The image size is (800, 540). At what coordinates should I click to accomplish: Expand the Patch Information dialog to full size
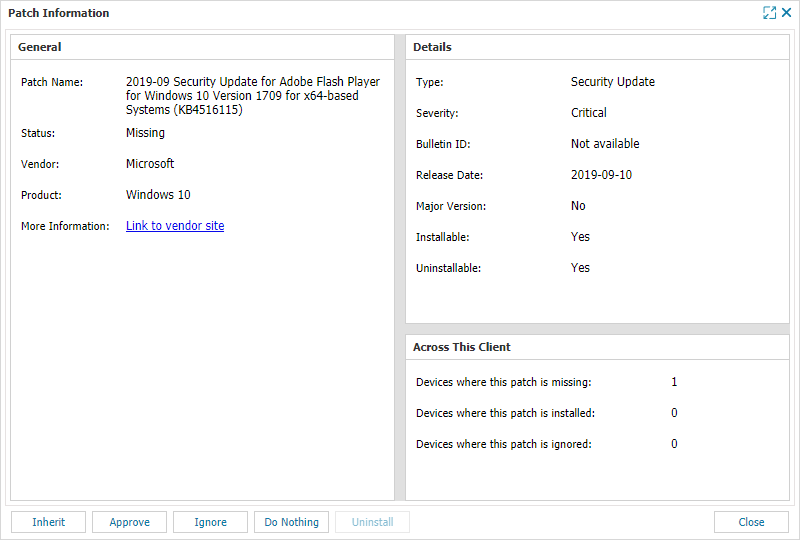click(x=769, y=13)
